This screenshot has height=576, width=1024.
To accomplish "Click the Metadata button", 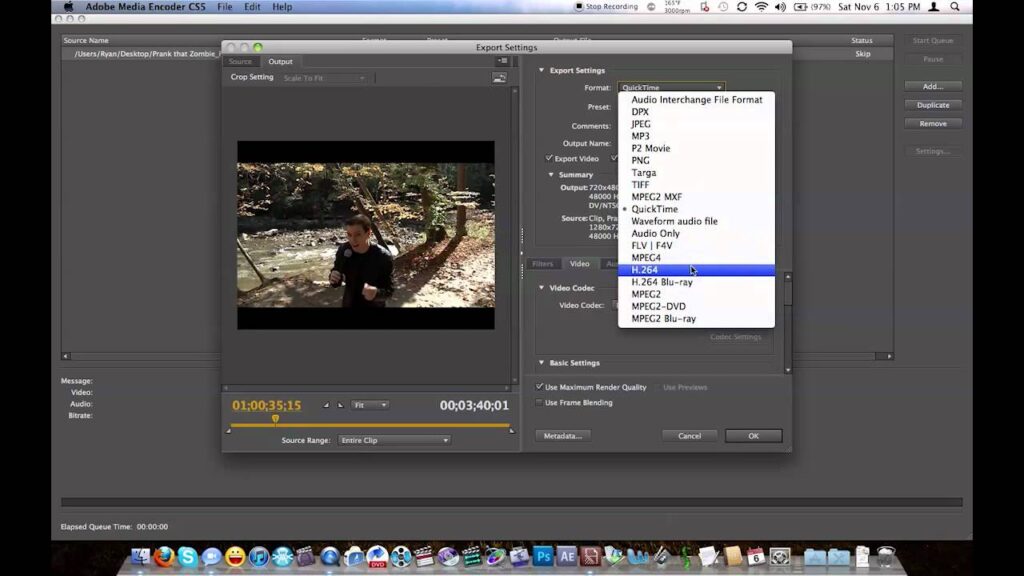I will pyautogui.click(x=565, y=435).
